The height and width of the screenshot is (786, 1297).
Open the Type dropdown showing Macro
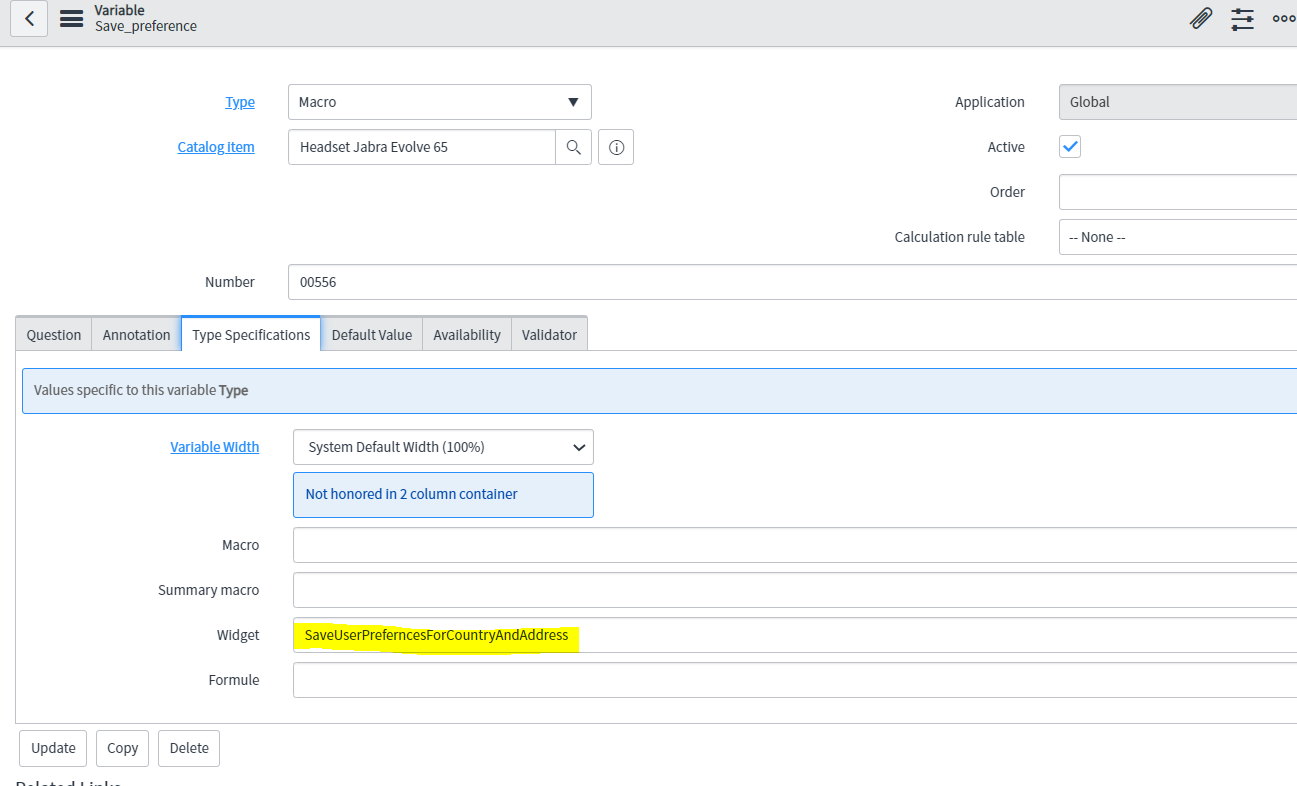coord(439,102)
